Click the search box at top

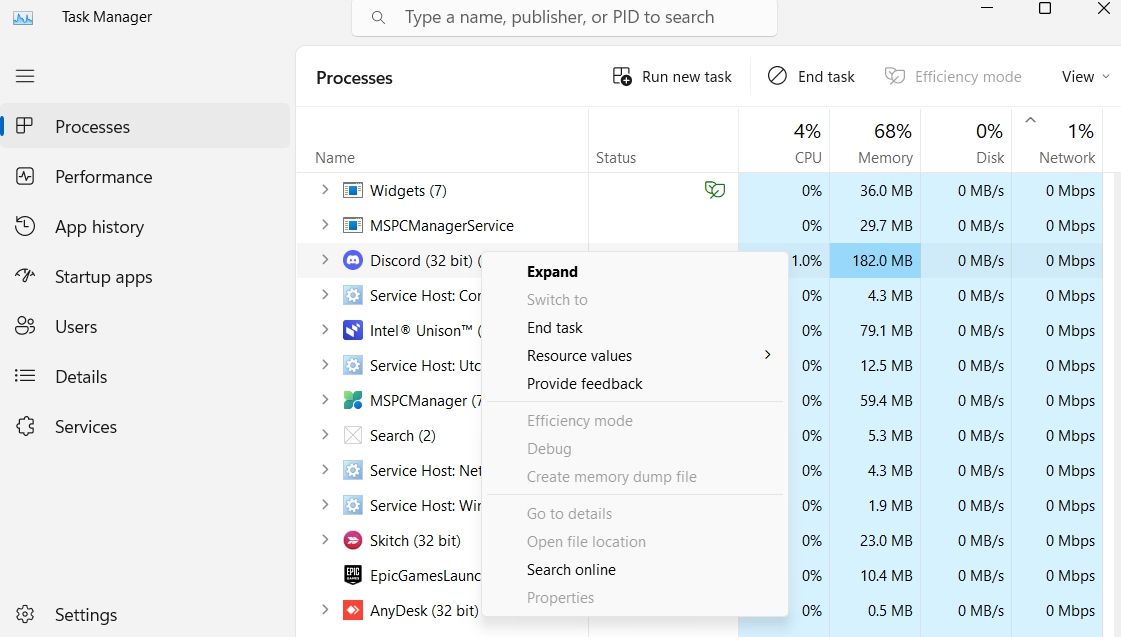[565, 17]
